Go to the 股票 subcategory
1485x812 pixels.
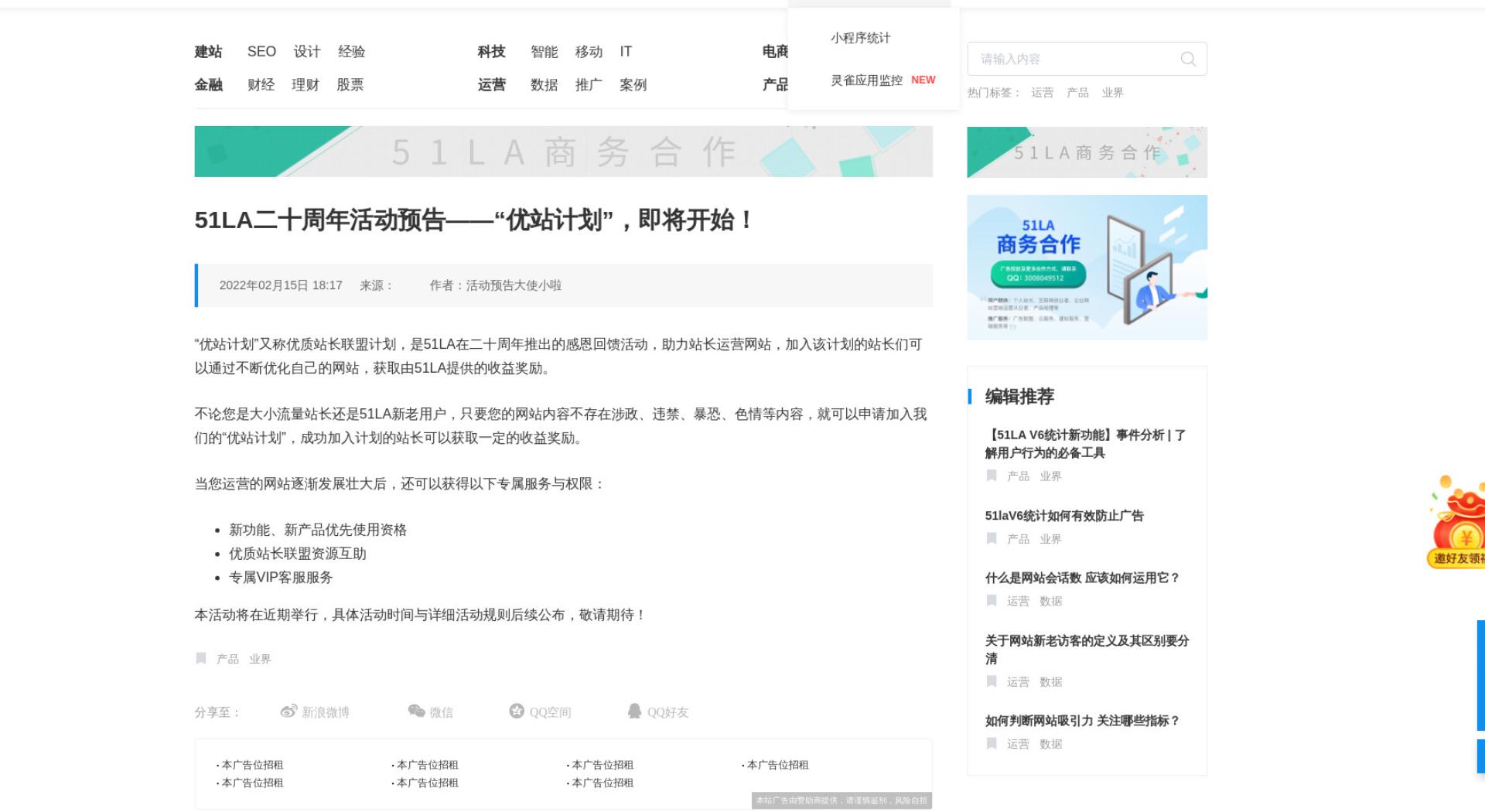350,85
